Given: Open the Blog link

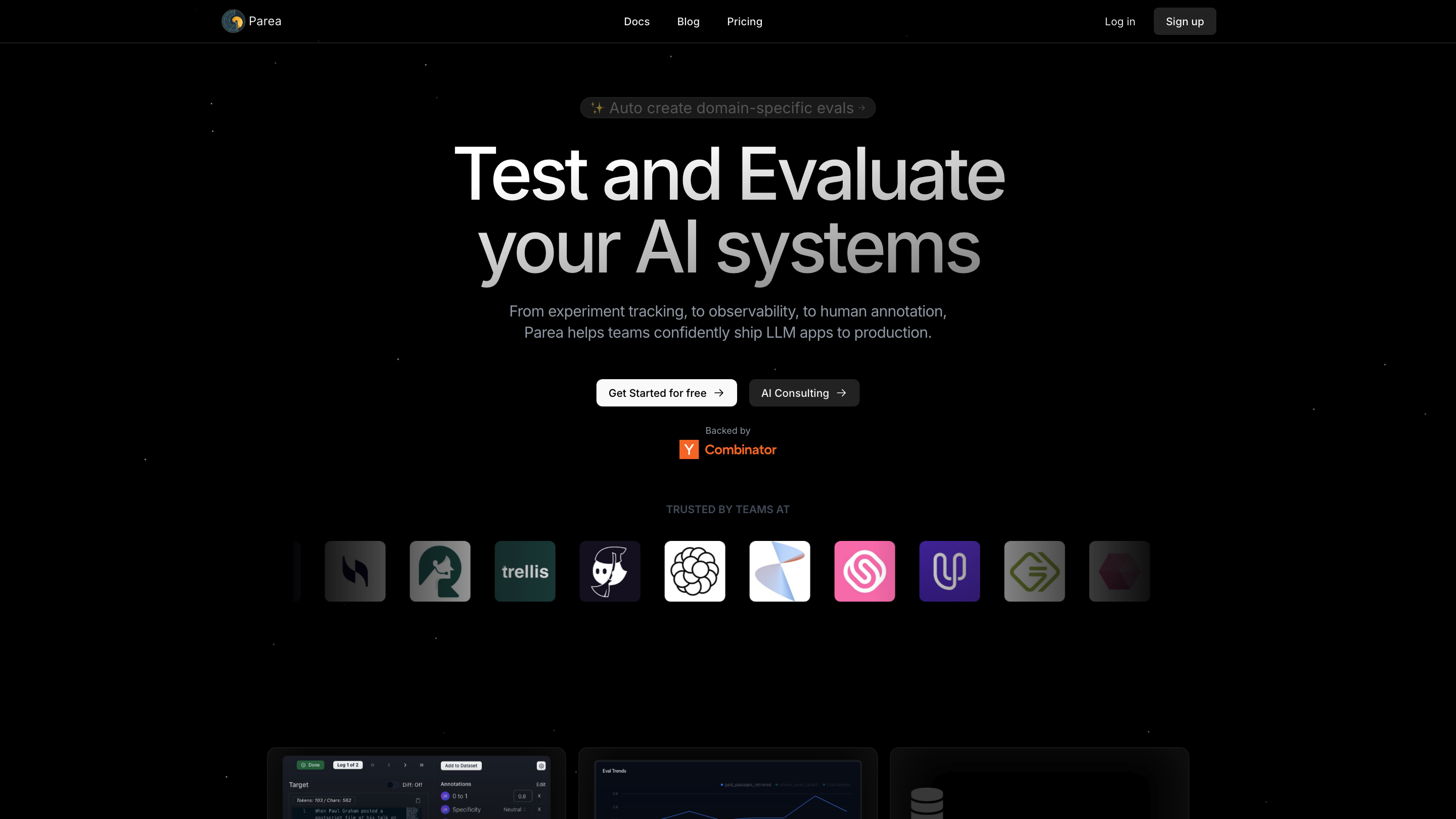Looking at the screenshot, I should coord(688,21).
